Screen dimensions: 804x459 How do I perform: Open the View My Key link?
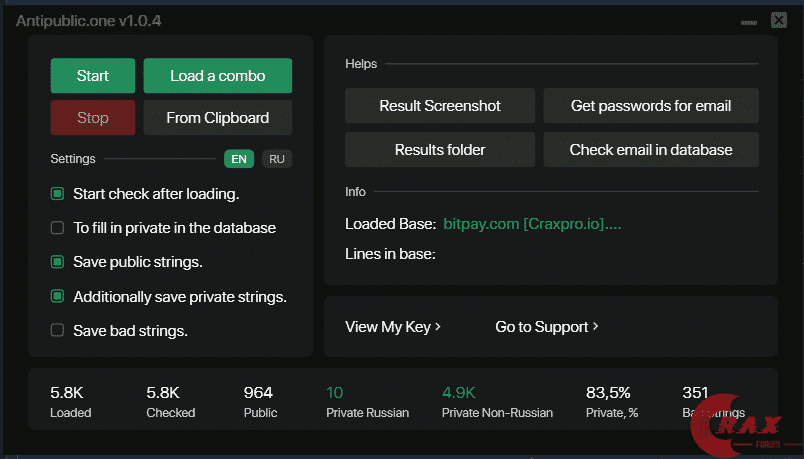393,327
